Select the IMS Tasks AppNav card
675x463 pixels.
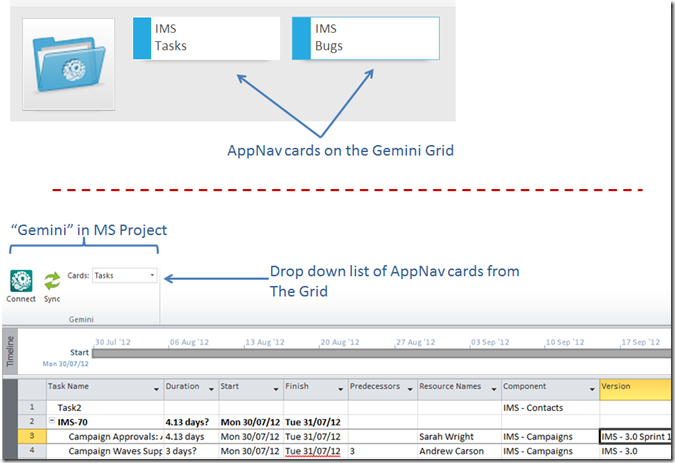coord(206,38)
